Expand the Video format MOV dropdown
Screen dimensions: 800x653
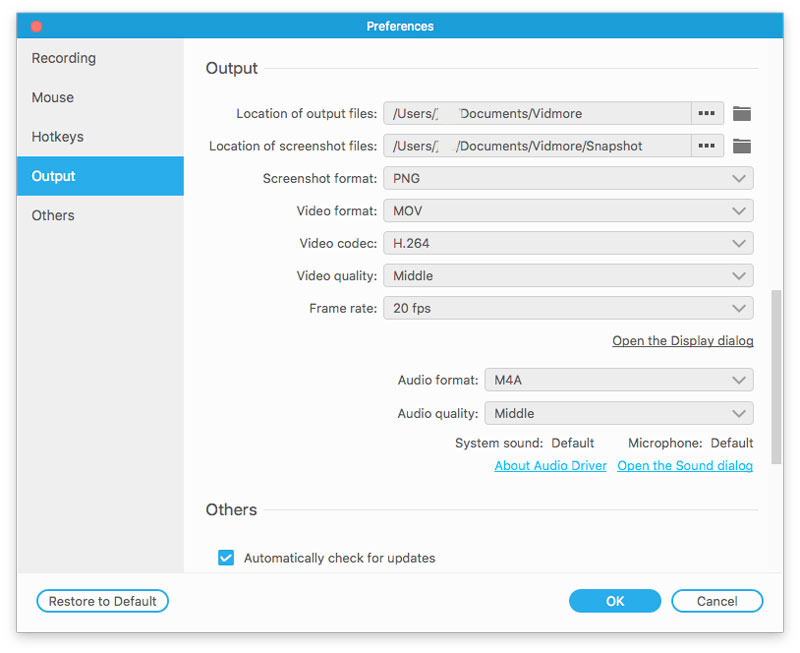point(568,211)
